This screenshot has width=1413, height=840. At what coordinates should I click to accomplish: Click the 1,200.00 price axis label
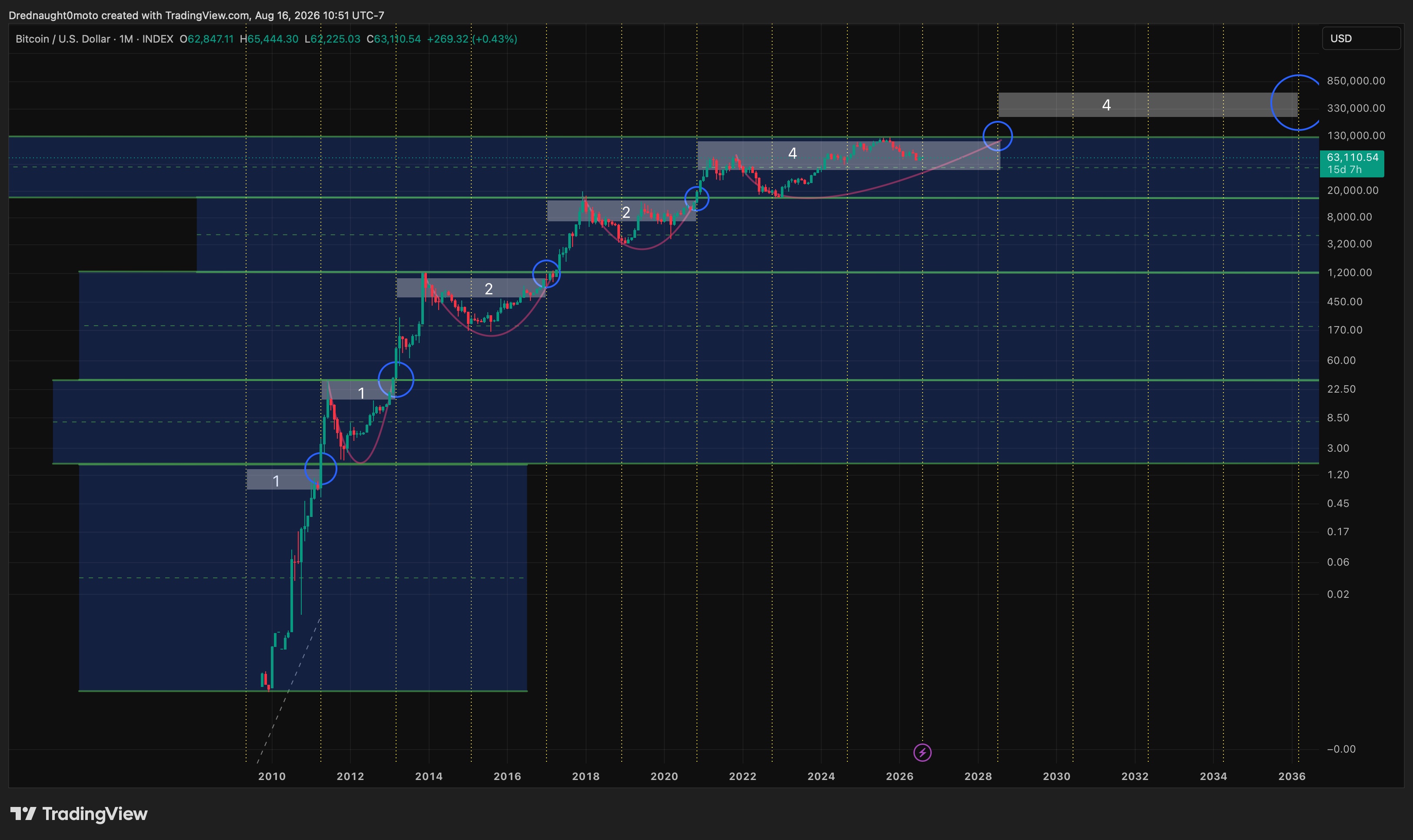1350,272
